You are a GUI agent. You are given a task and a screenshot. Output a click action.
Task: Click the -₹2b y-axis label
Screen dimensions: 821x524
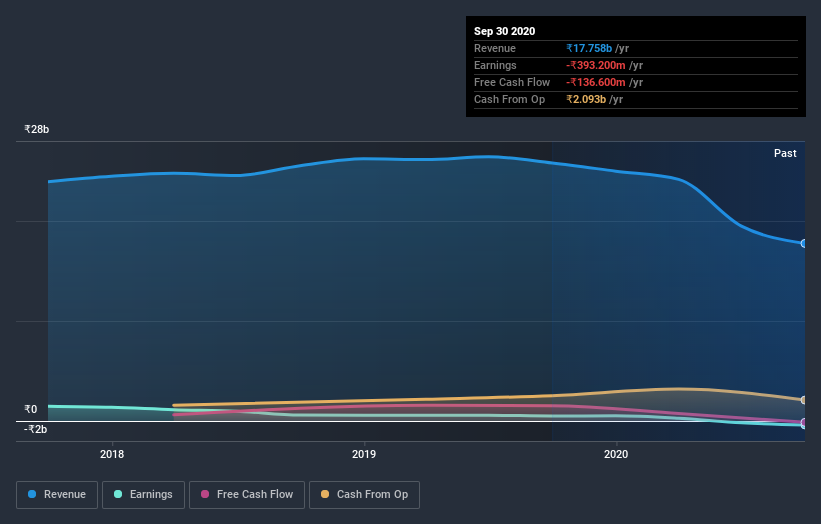pyautogui.click(x=36, y=429)
